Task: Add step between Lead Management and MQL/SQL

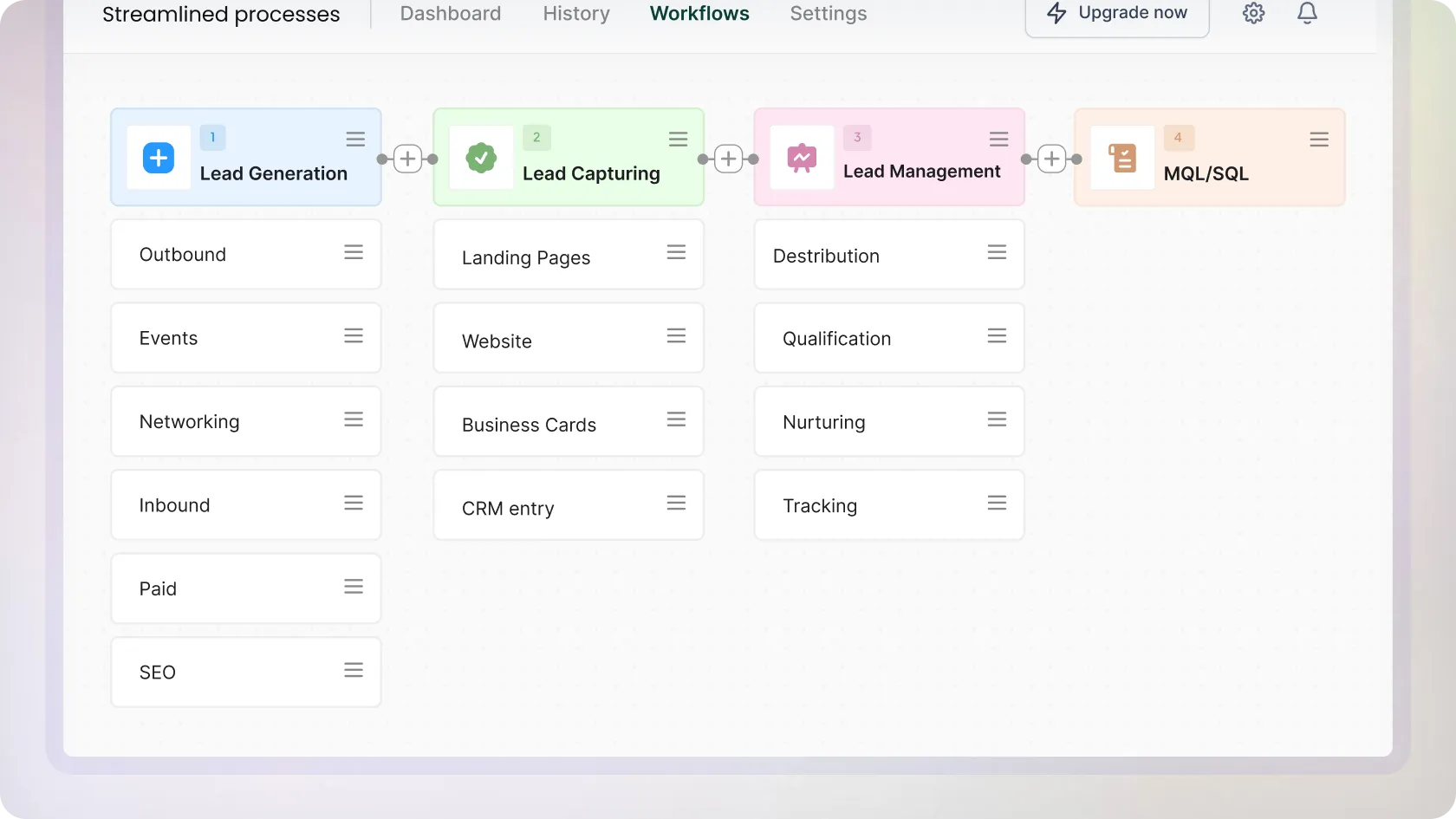Action: pyautogui.click(x=1051, y=159)
